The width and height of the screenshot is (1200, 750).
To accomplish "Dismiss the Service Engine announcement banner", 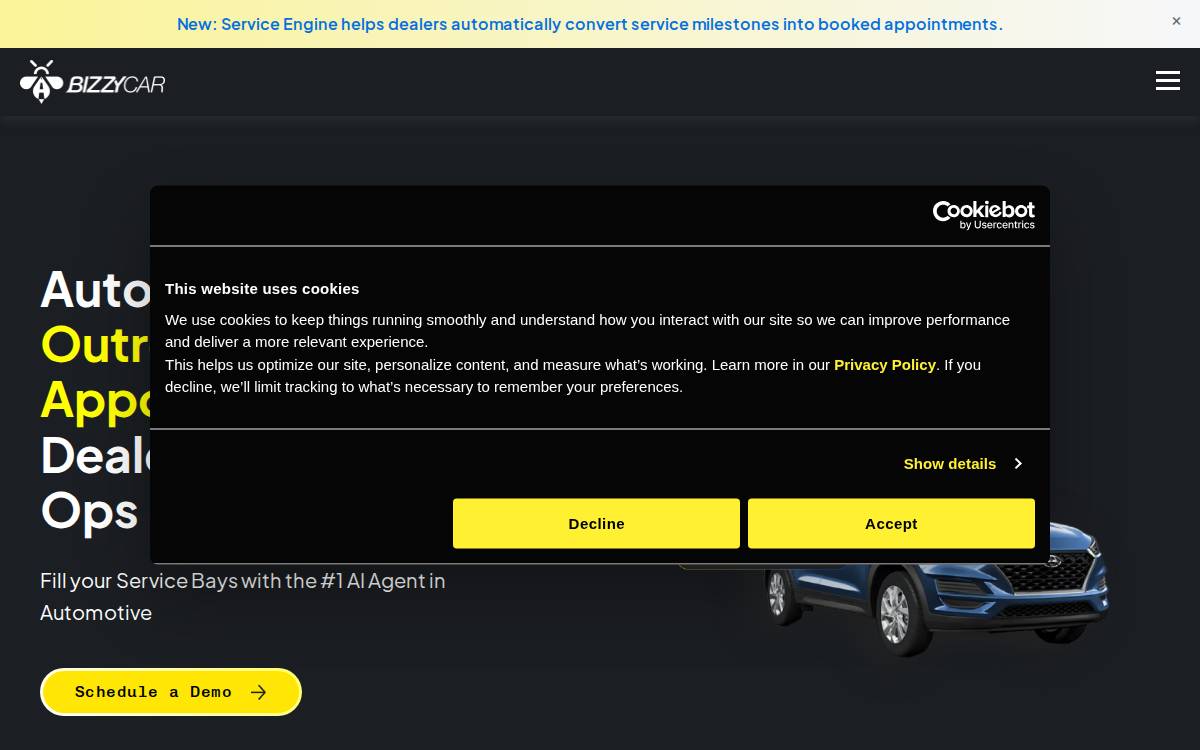I will click(1176, 21).
